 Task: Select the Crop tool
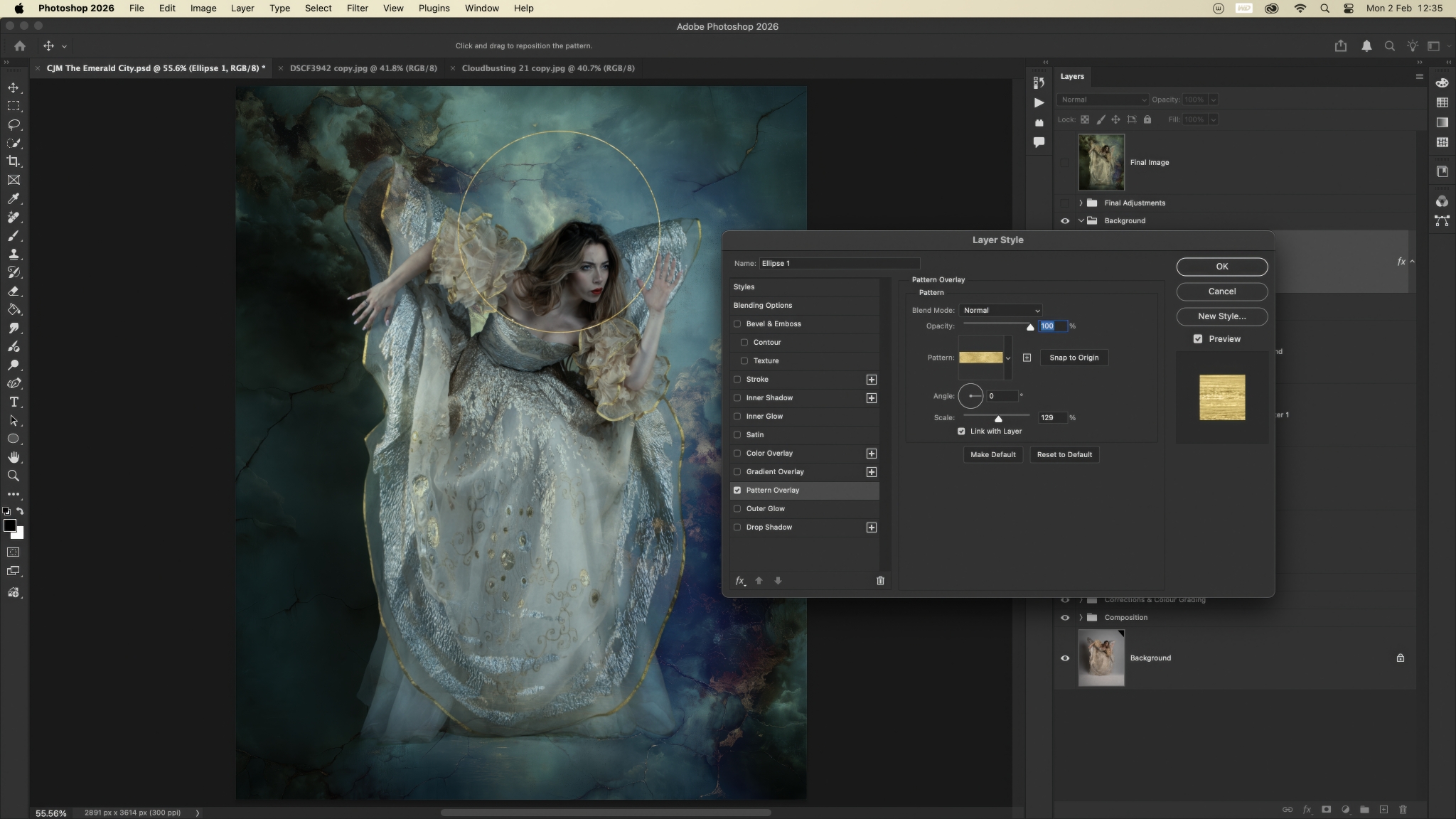14,161
